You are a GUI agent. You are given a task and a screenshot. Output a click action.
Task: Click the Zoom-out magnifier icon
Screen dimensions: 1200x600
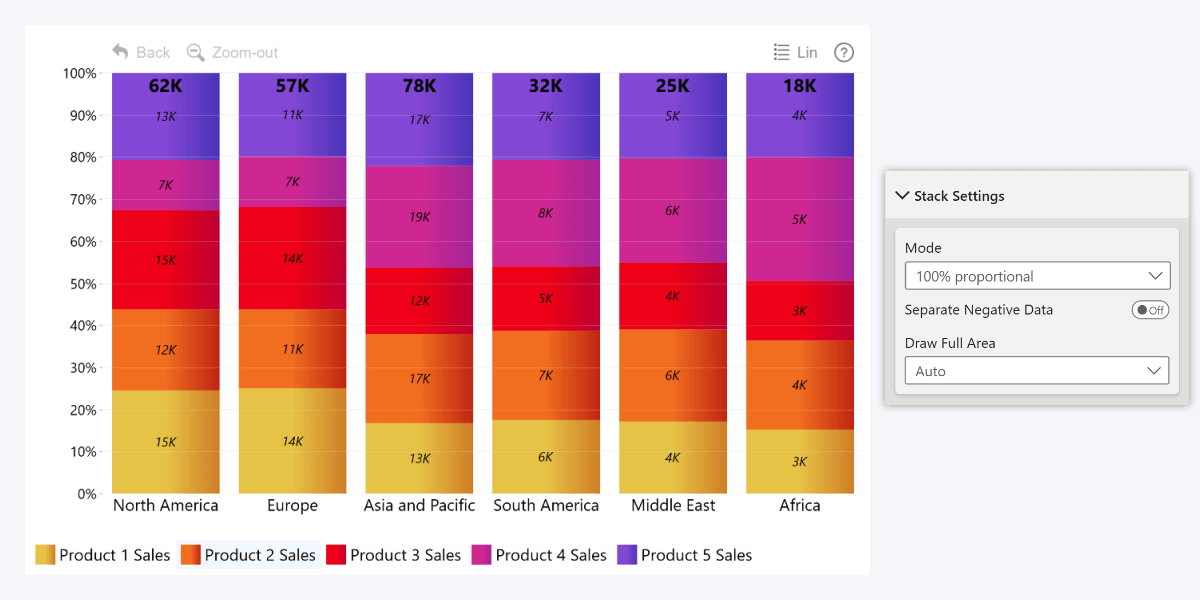(x=196, y=52)
